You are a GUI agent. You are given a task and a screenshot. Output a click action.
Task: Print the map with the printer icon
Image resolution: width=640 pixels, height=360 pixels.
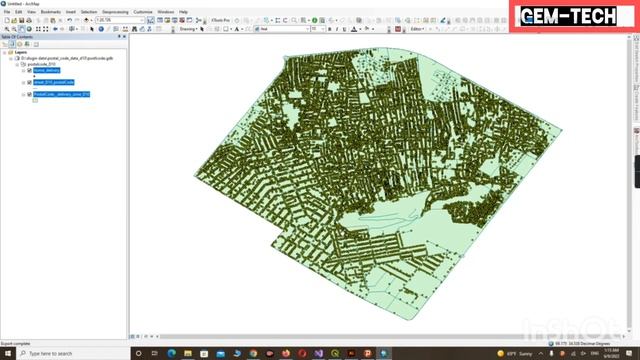point(29,20)
